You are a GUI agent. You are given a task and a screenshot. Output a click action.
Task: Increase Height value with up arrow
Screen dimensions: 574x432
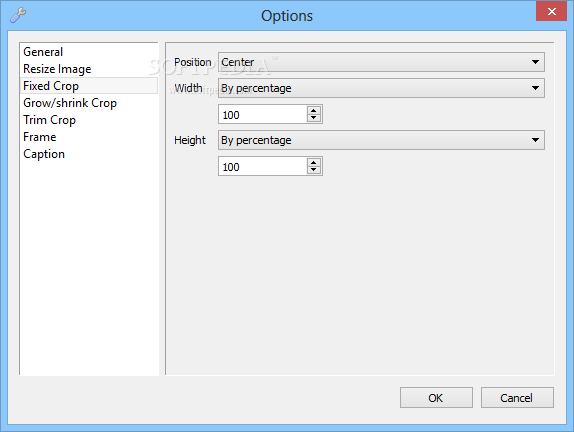coord(313,162)
